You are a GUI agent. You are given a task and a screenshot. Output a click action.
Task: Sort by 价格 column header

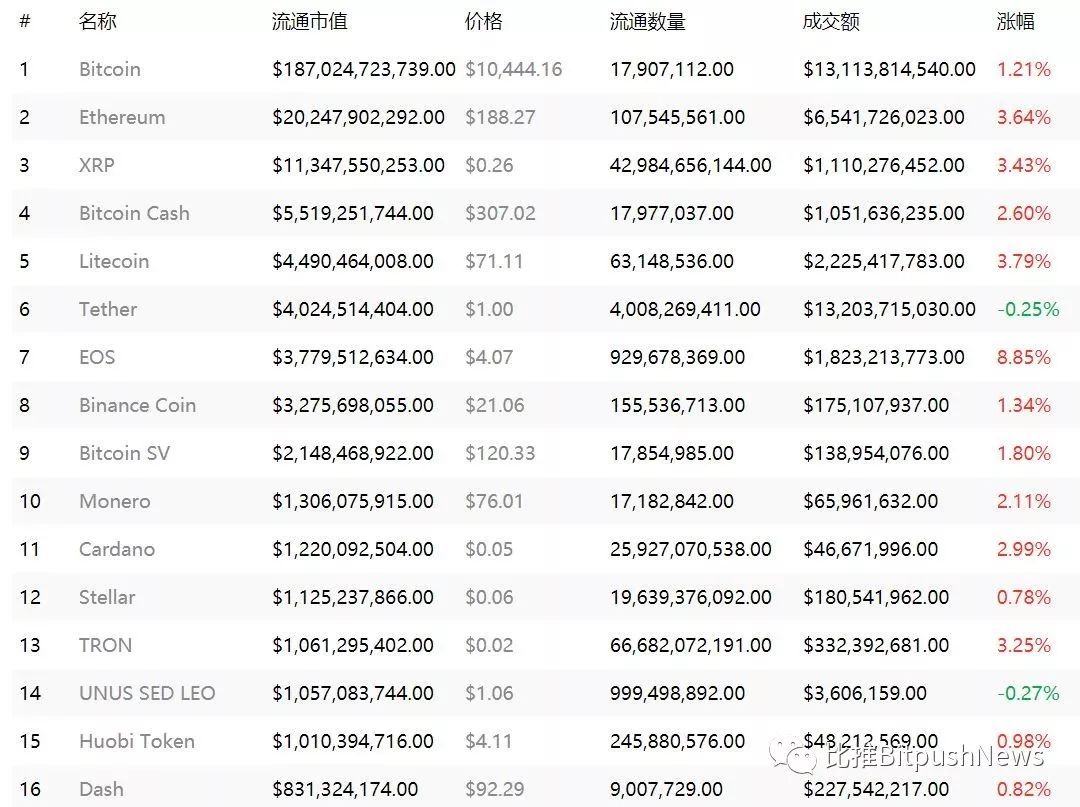[484, 21]
